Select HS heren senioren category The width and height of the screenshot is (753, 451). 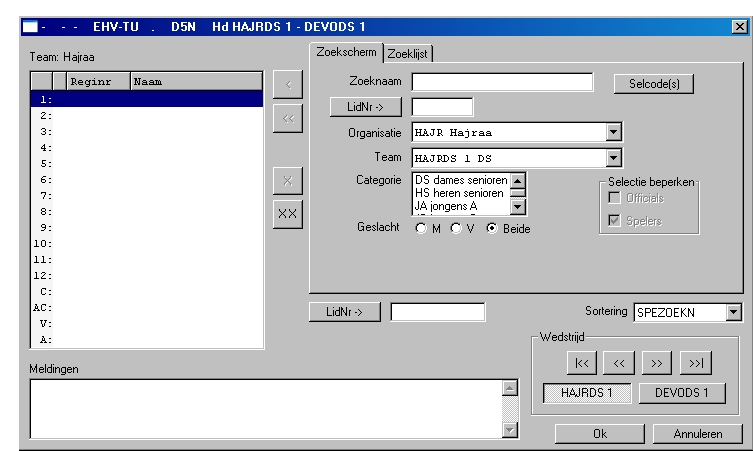pyautogui.click(x=461, y=193)
